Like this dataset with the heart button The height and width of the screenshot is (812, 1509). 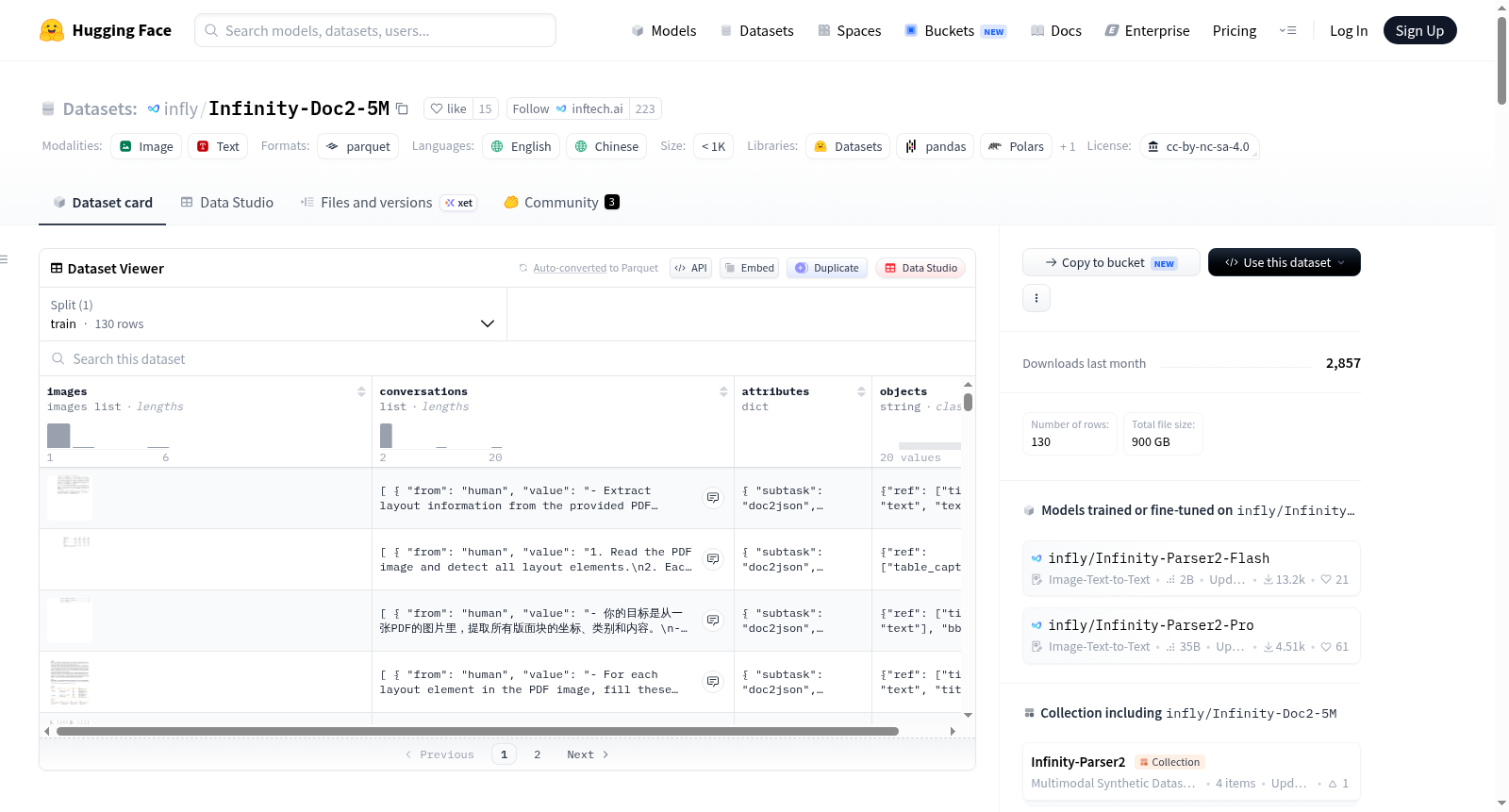coord(449,108)
